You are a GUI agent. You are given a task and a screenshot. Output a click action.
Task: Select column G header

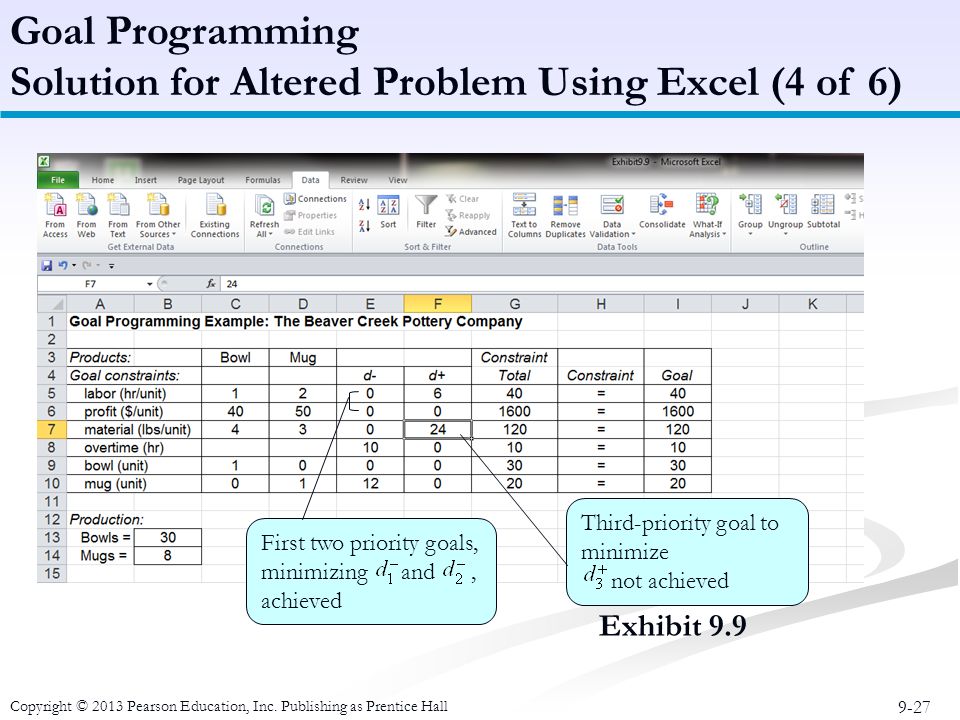tap(515, 304)
